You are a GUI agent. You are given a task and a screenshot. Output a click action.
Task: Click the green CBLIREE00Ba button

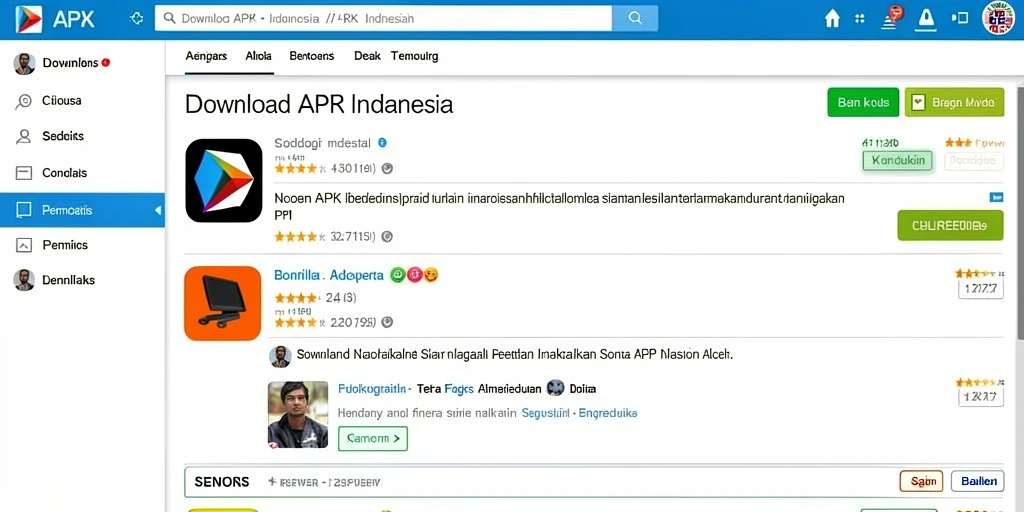pos(950,225)
